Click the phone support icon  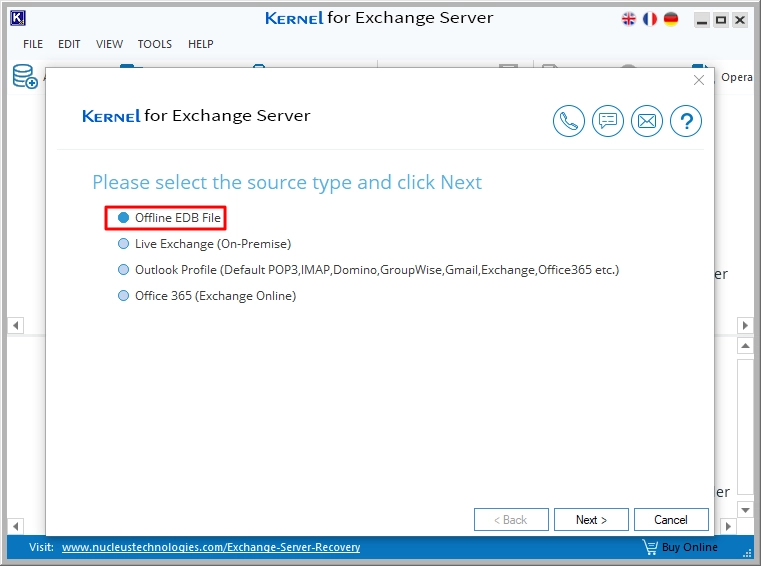click(x=568, y=121)
